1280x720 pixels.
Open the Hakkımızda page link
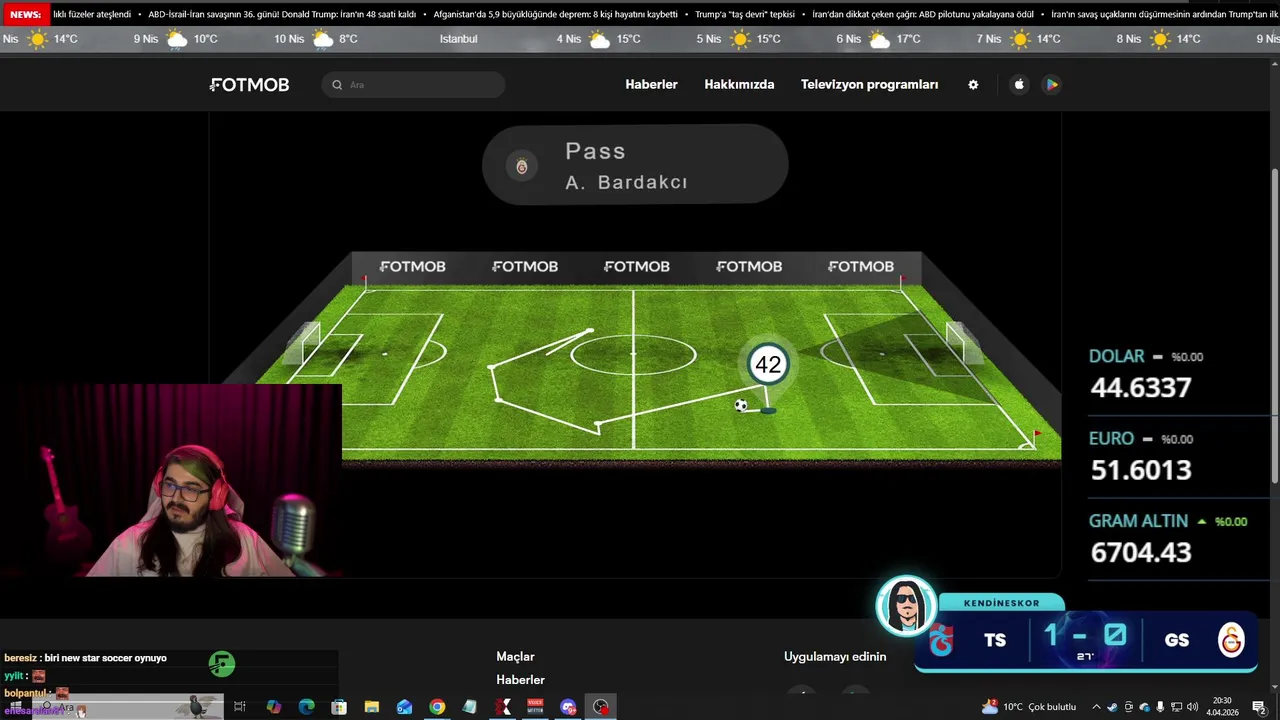point(739,85)
